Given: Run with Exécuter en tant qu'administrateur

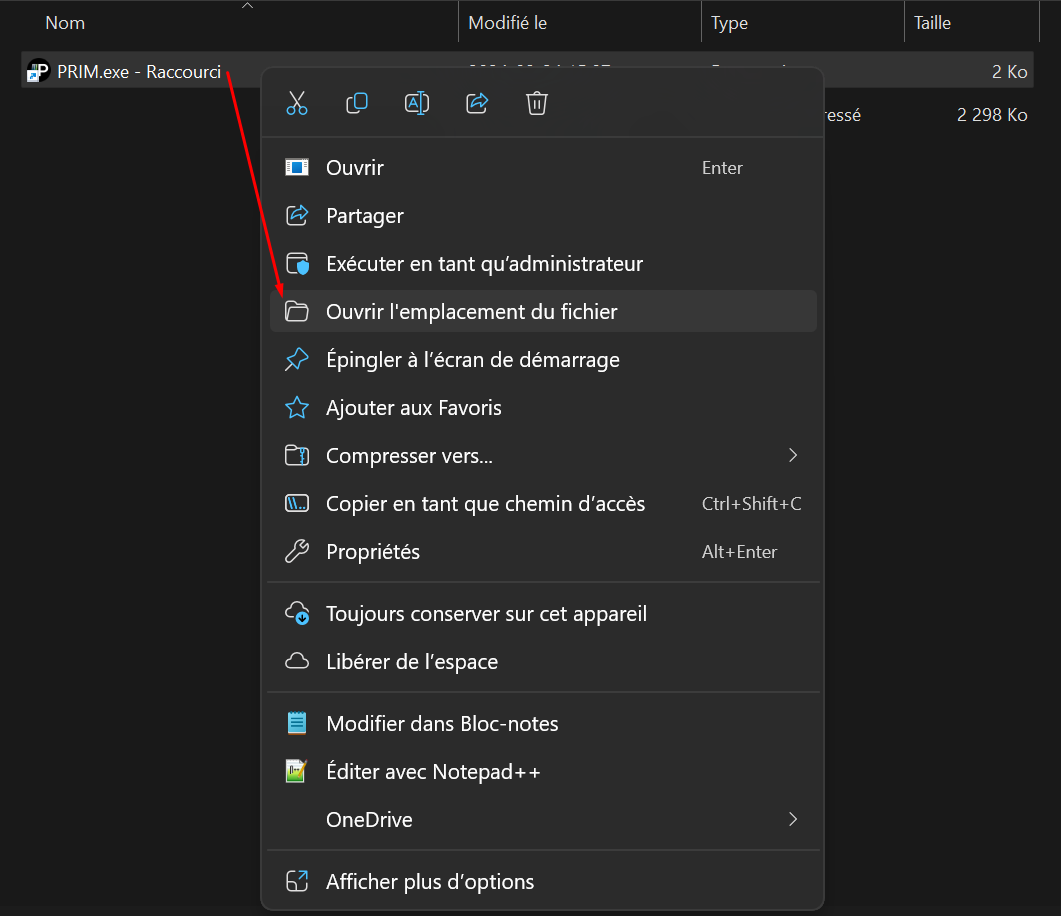Looking at the screenshot, I should pos(484,264).
